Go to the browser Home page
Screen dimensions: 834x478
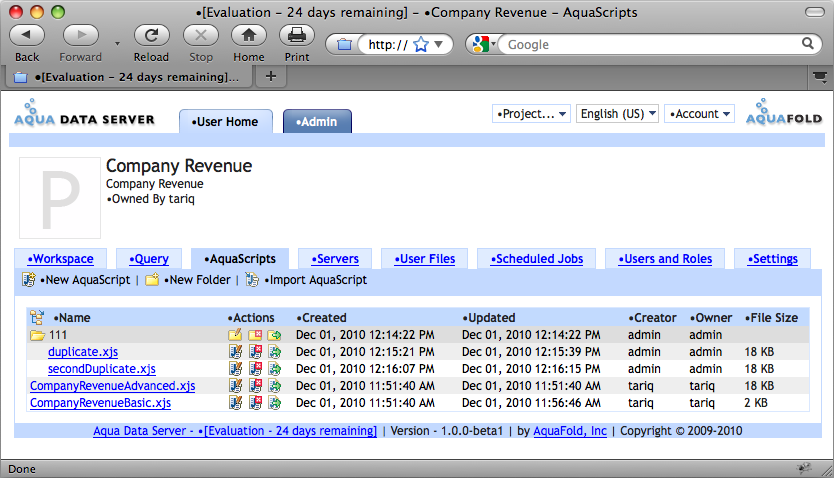pos(248,35)
